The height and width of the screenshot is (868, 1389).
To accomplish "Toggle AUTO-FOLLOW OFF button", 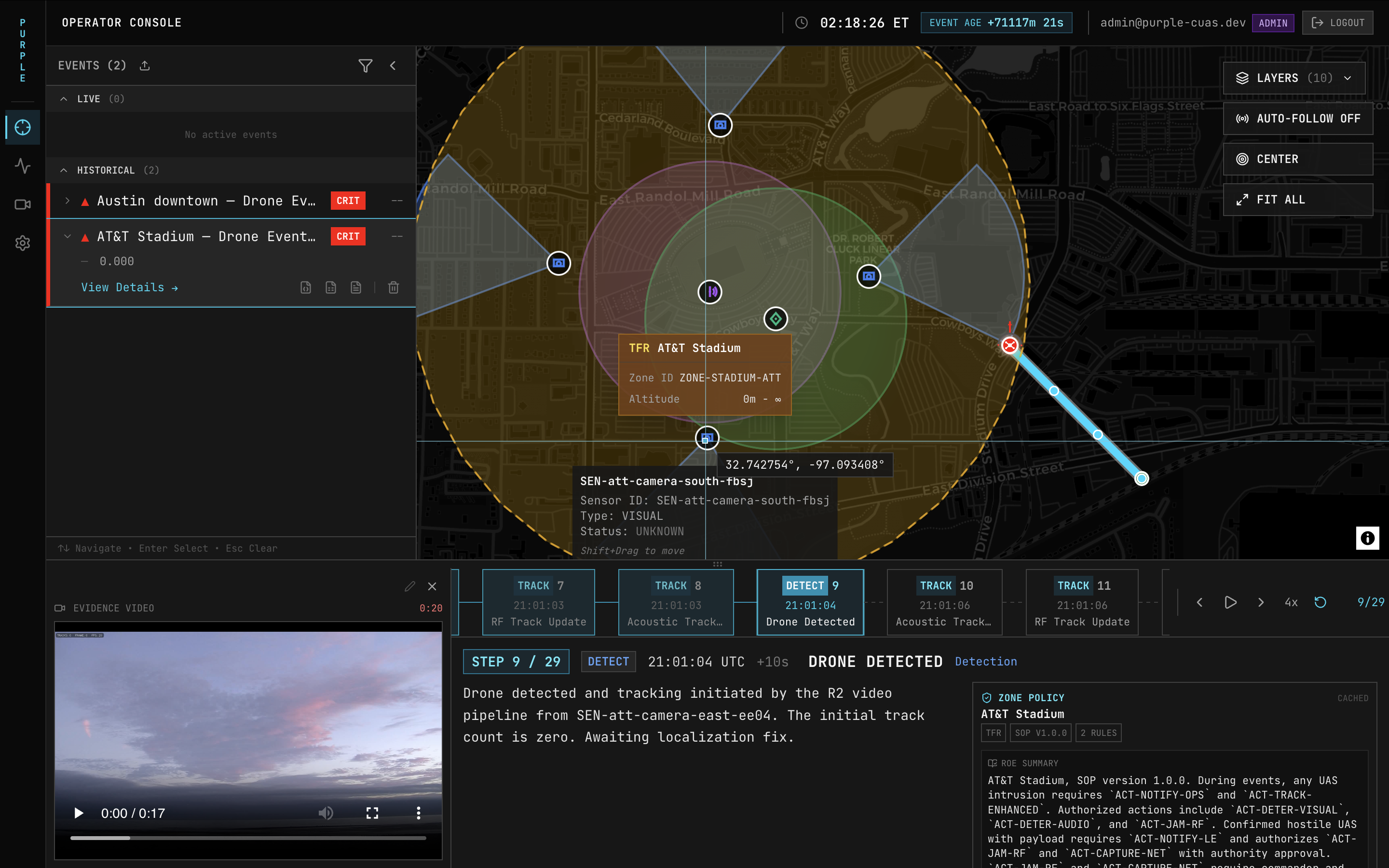I will [x=1298, y=118].
